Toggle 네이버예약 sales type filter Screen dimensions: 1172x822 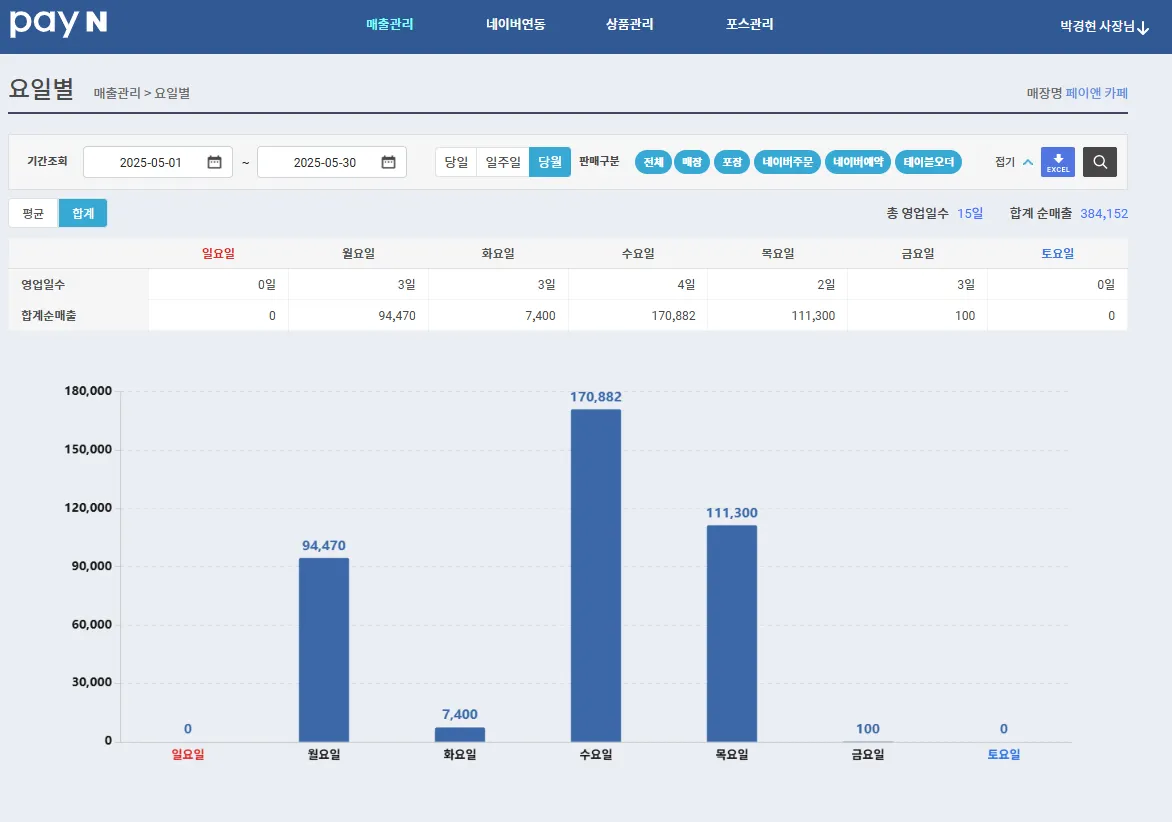click(x=858, y=162)
